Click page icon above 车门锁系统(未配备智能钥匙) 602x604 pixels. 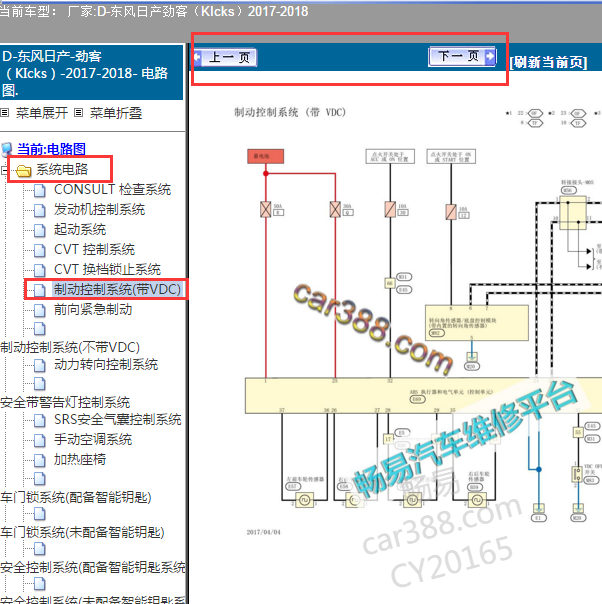coord(39,514)
